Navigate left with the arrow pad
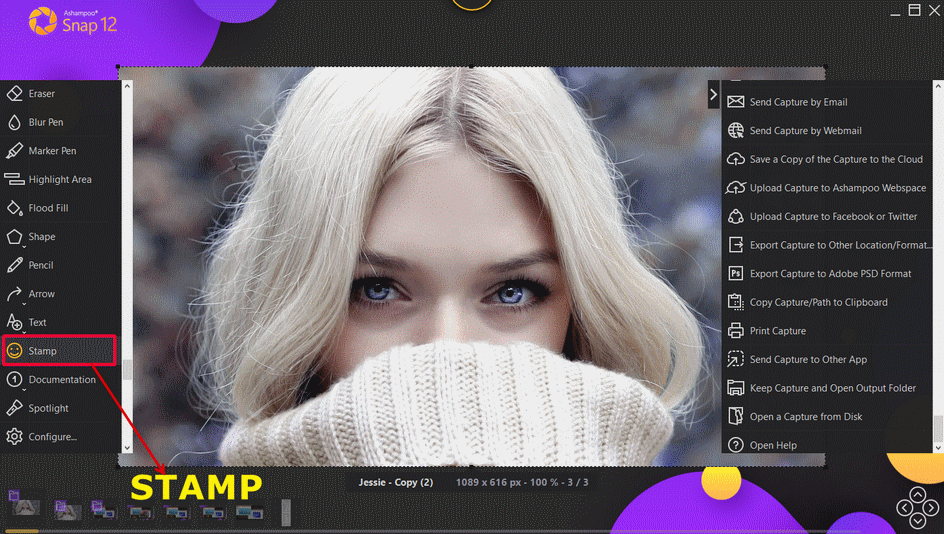The height and width of the screenshot is (534, 944). (904, 508)
